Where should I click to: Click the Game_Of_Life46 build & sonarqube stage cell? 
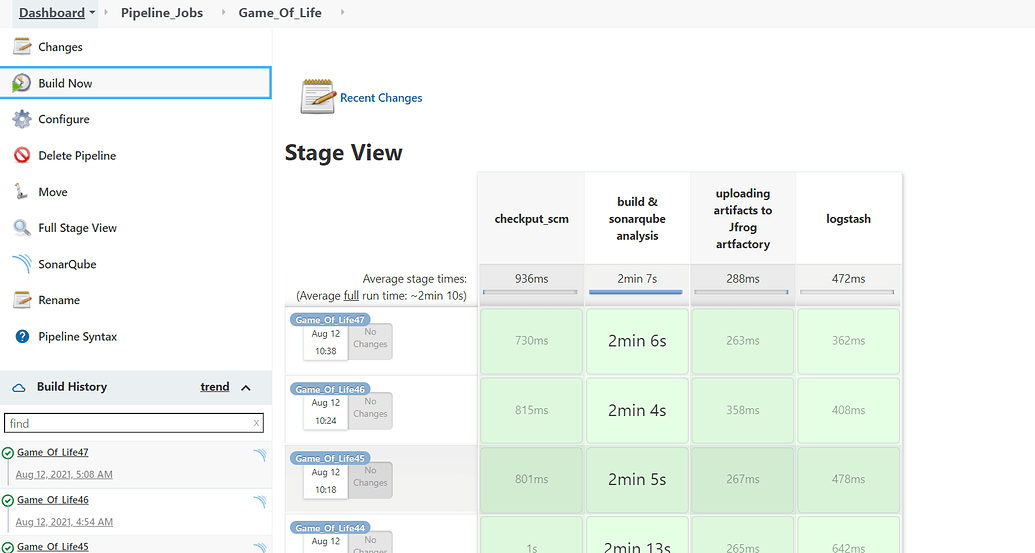[x=637, y=410]
